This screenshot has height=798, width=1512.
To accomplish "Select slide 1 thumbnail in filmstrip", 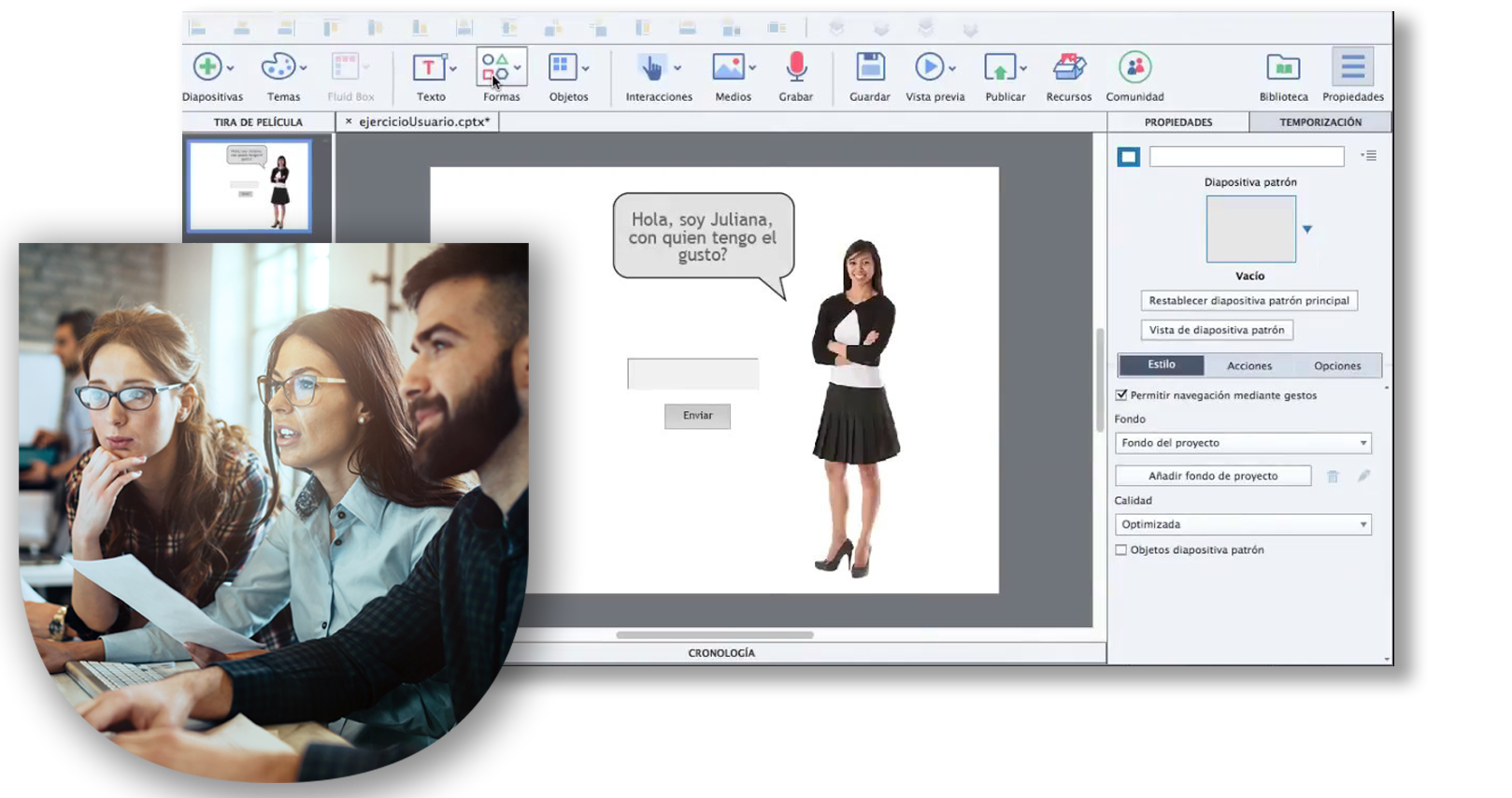I will click(250, 186).
